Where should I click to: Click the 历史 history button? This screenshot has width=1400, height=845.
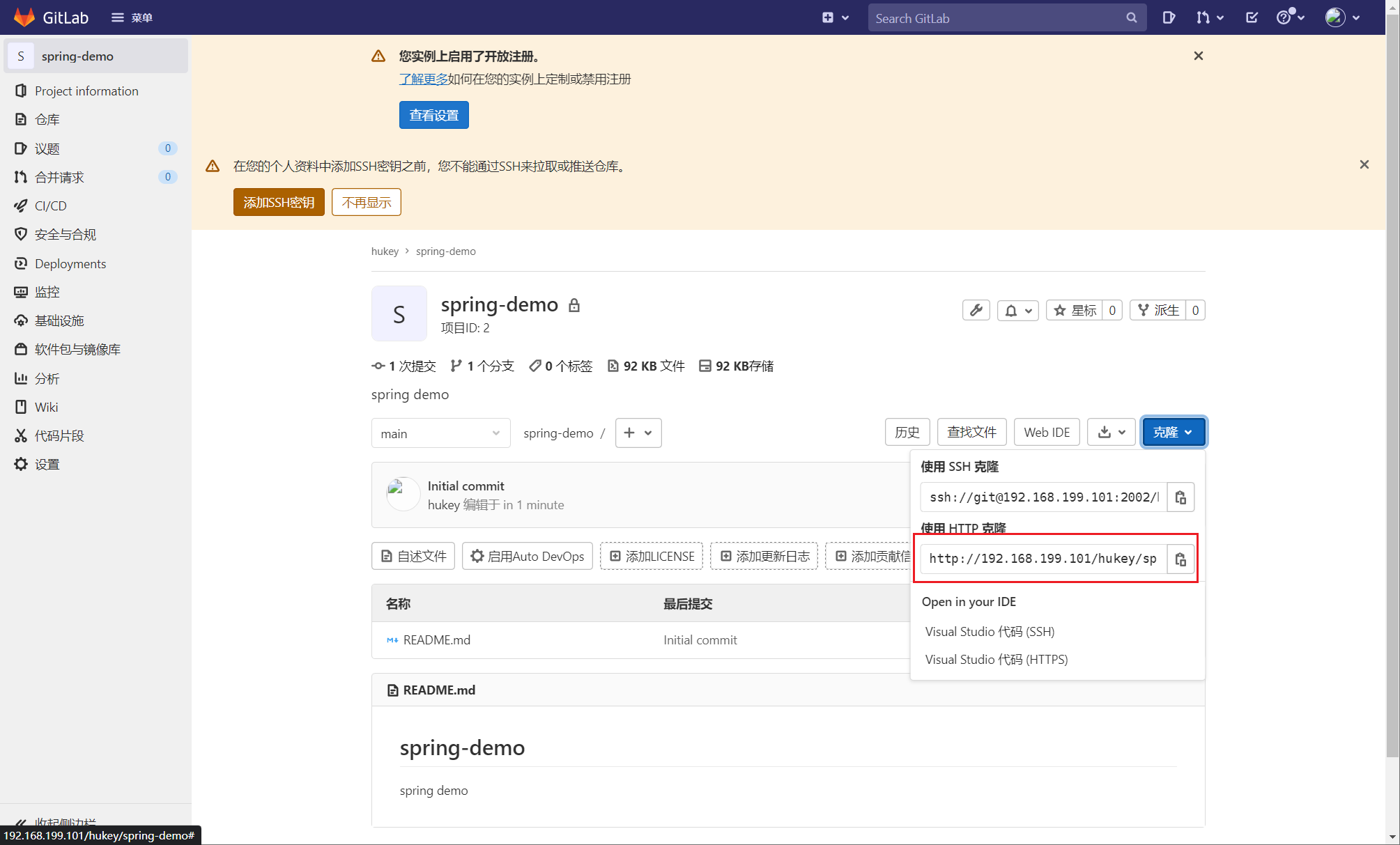point(907,432)
